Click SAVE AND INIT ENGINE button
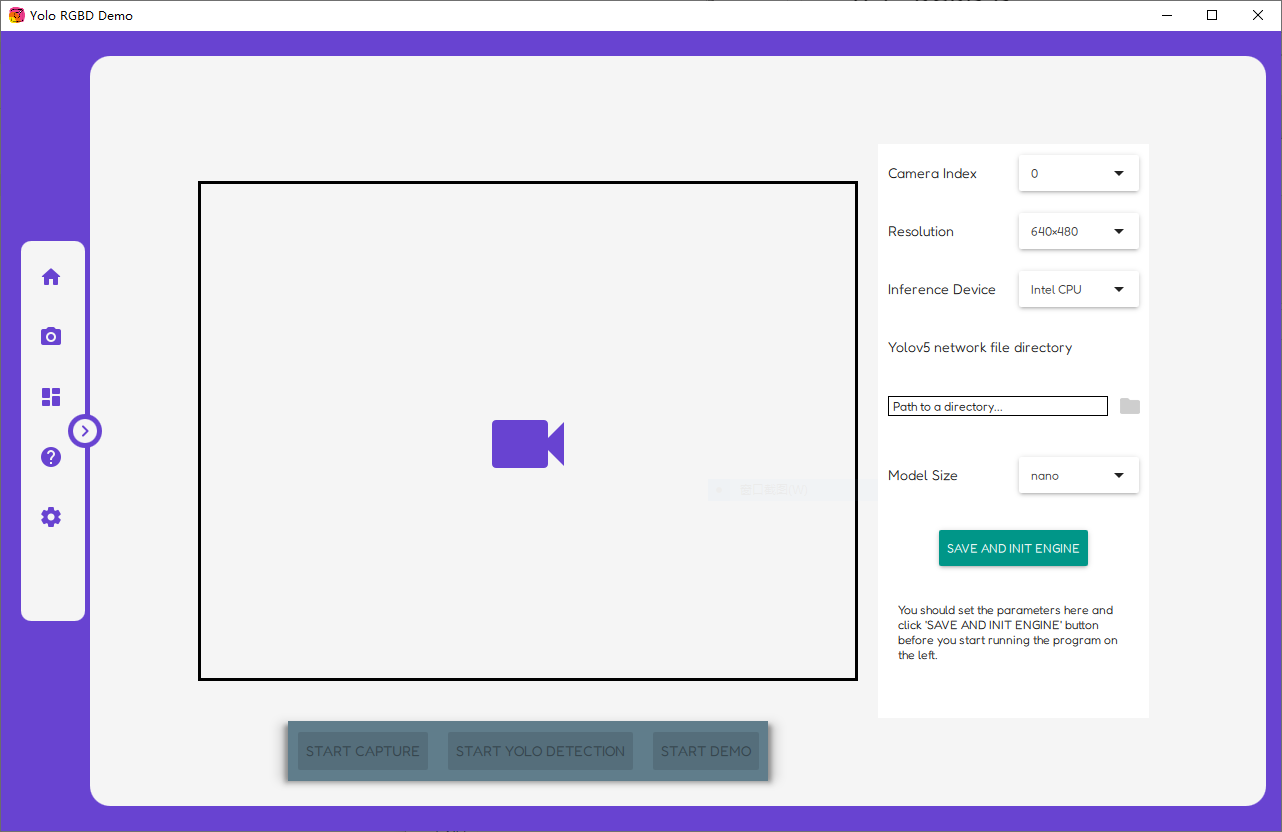 1013,548
